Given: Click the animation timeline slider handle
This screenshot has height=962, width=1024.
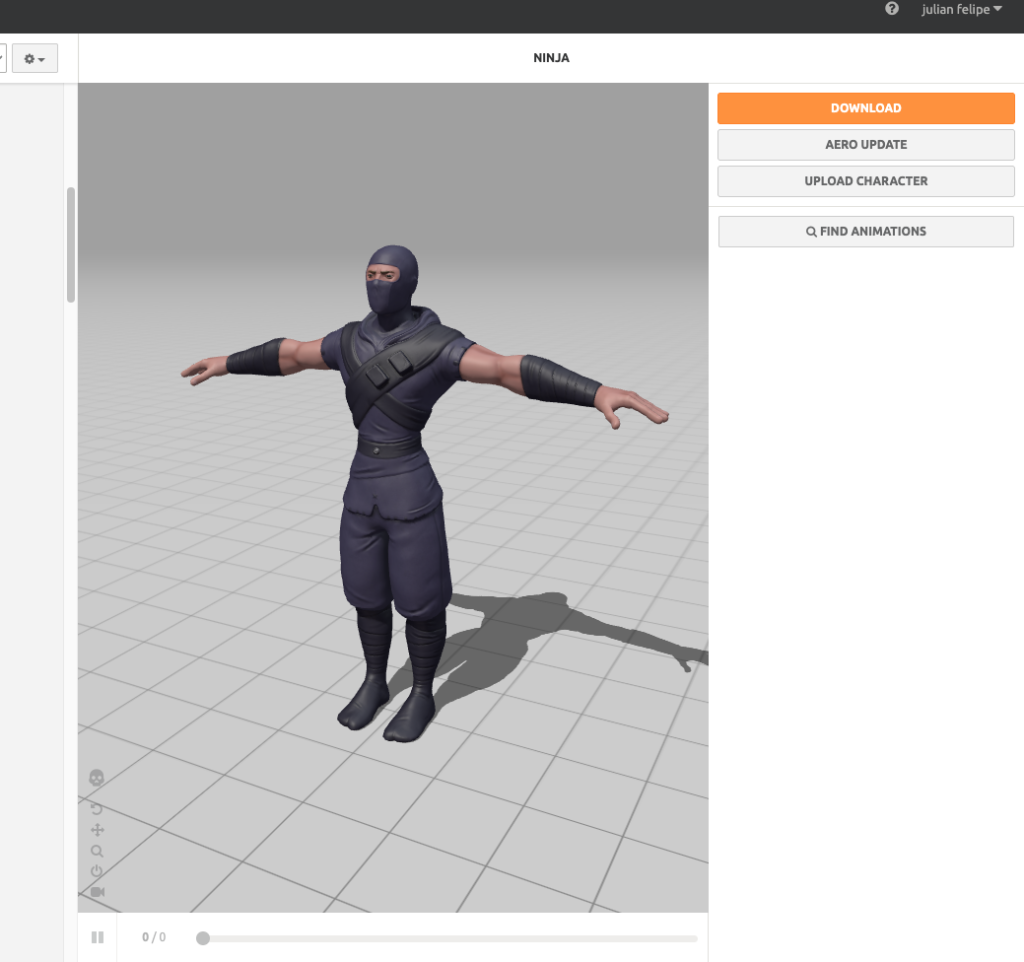Looking at the screenshot, I should [x=203, y=938].
